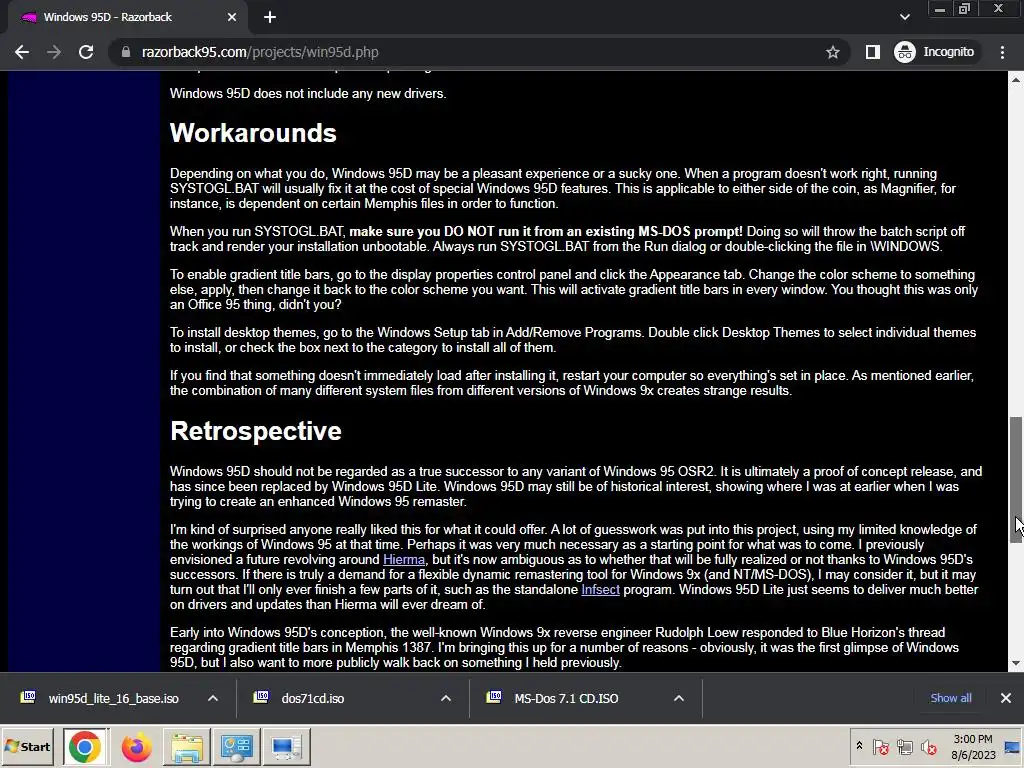Viewport: 1024px width, 768px height.
Task: Open a new tab with plus button
Action: (270, 17)
